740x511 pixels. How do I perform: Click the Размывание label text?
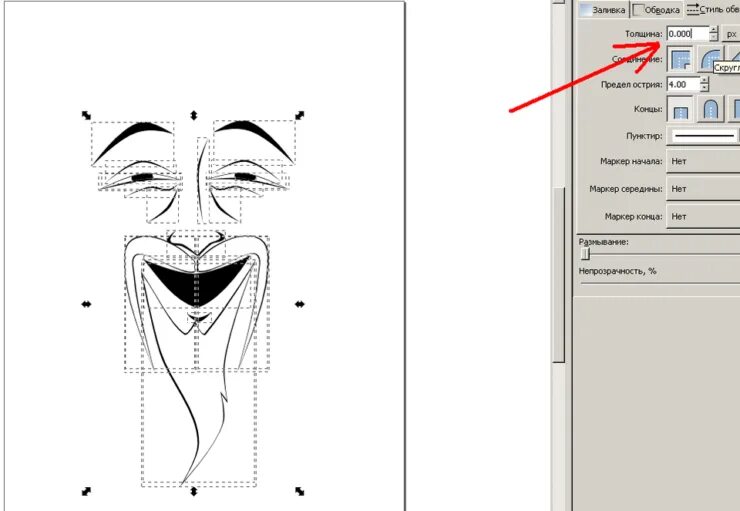[604, 242]
